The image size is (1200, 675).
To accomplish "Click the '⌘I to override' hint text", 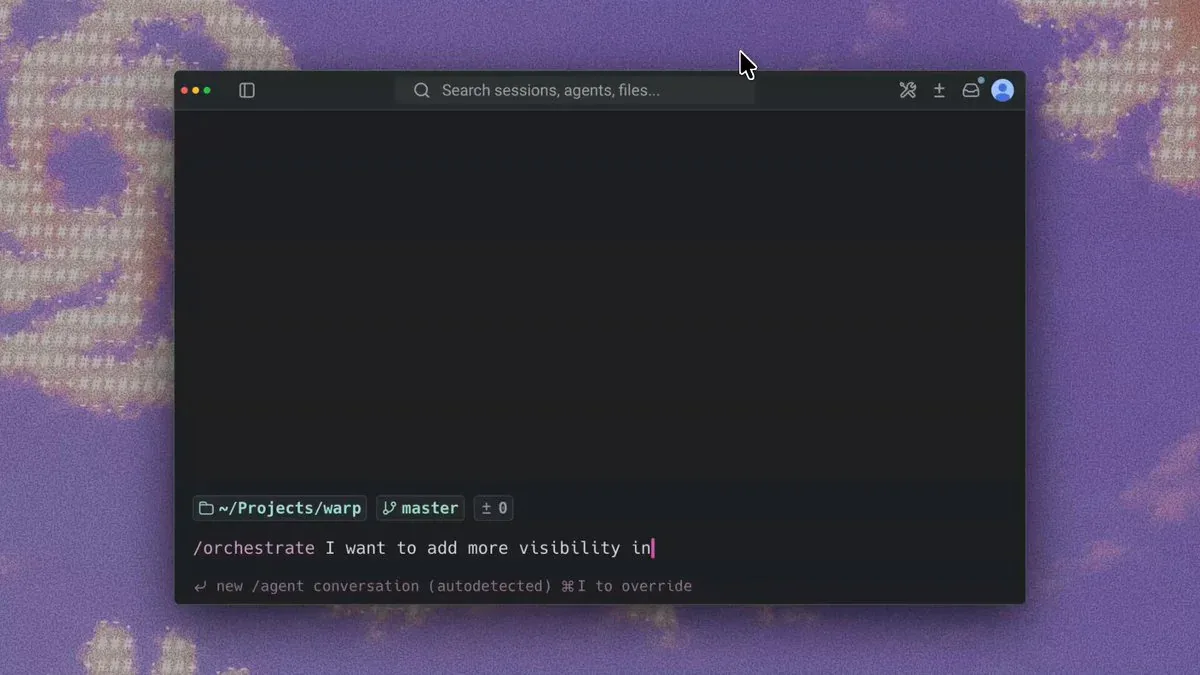I will pos(627,586).
